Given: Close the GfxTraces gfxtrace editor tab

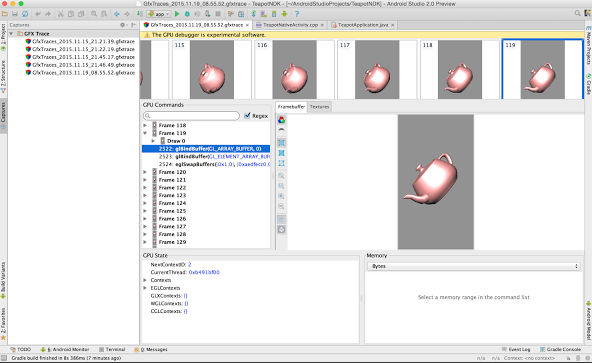Looking at the screenshot, I should 248,25.
